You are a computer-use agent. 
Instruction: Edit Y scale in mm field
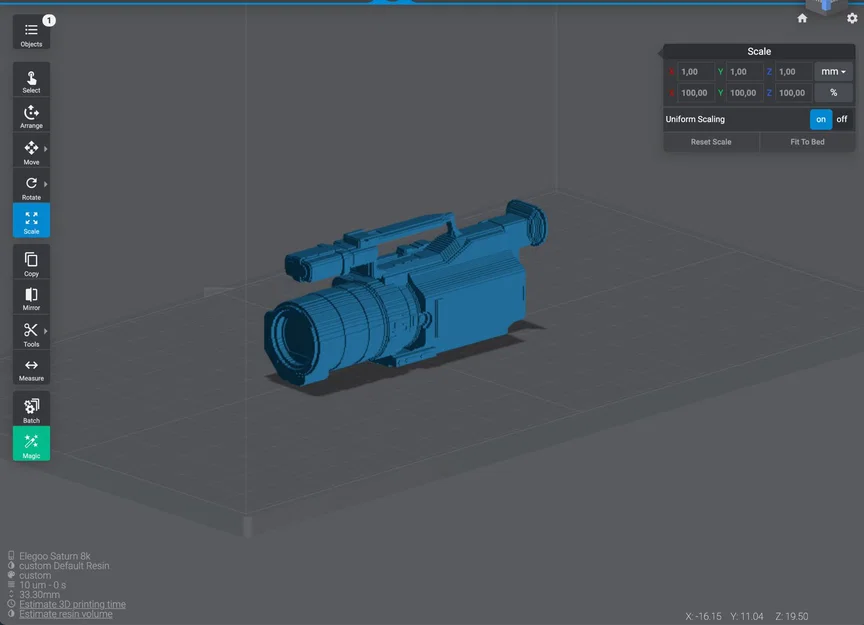[x=744, y=72]
